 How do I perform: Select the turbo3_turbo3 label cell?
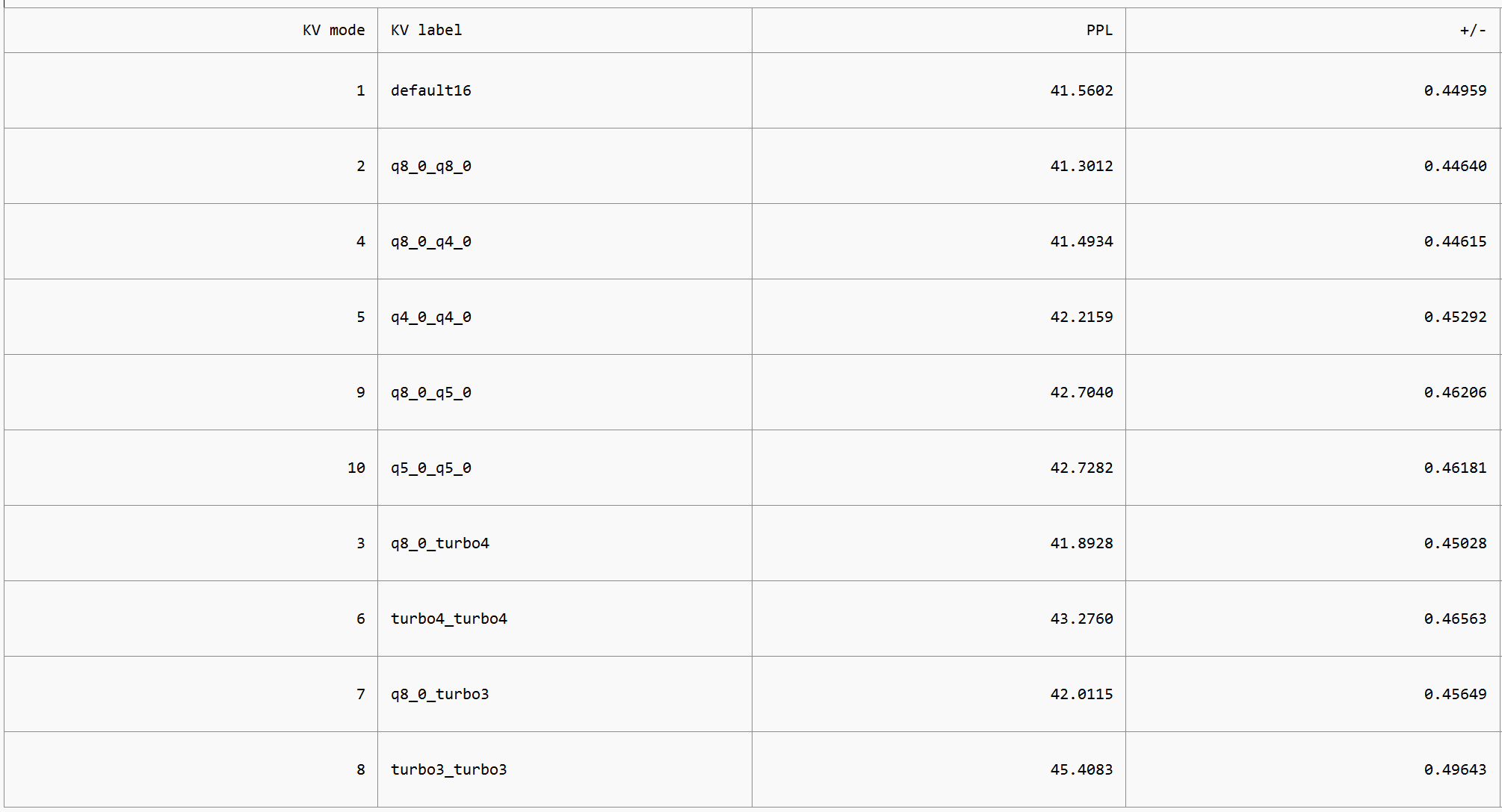(x=565, y=769)
